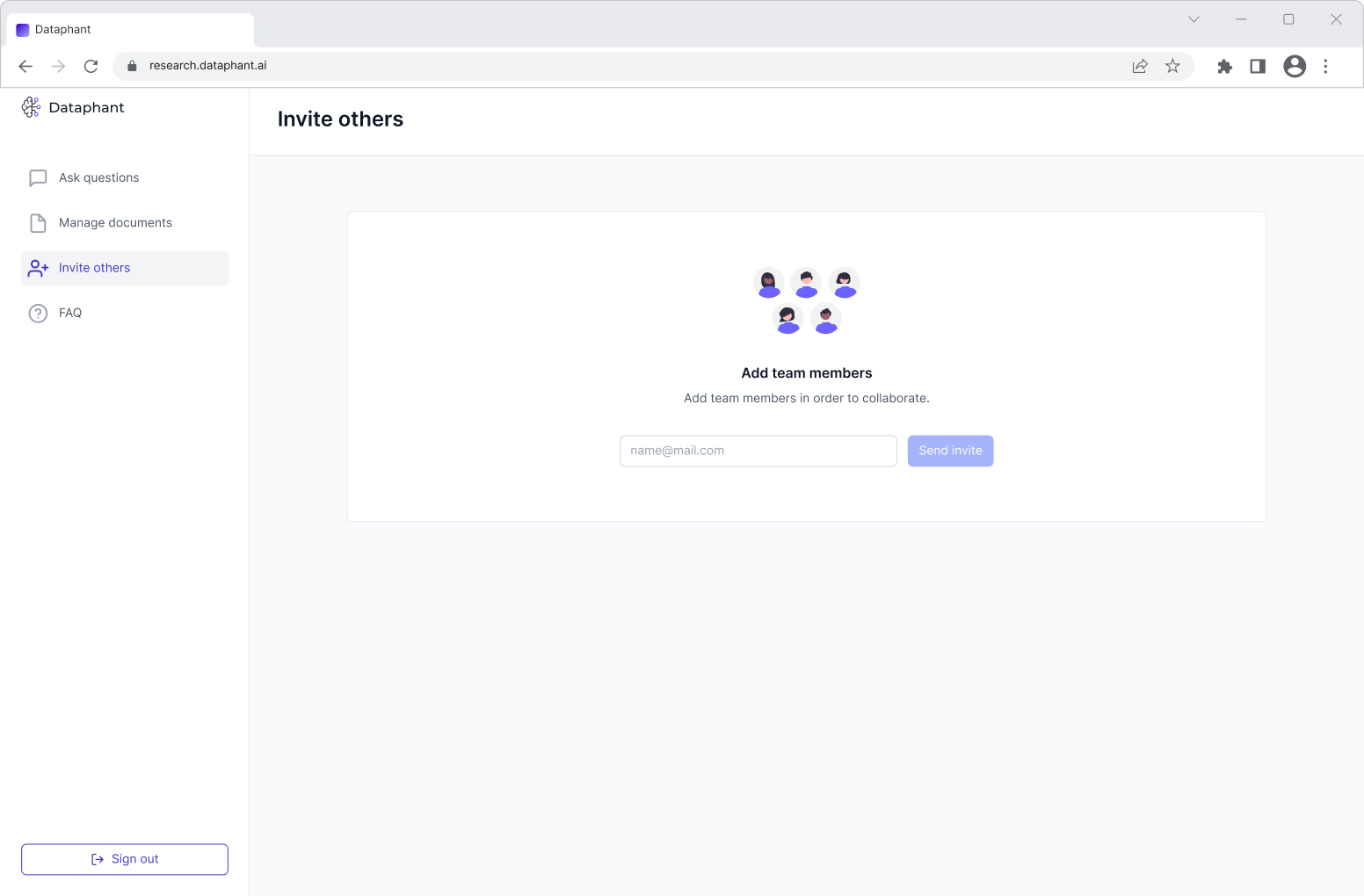Select the Invite others person-plus icon
The image size is (1364, 896).
[x=37, y=268]
